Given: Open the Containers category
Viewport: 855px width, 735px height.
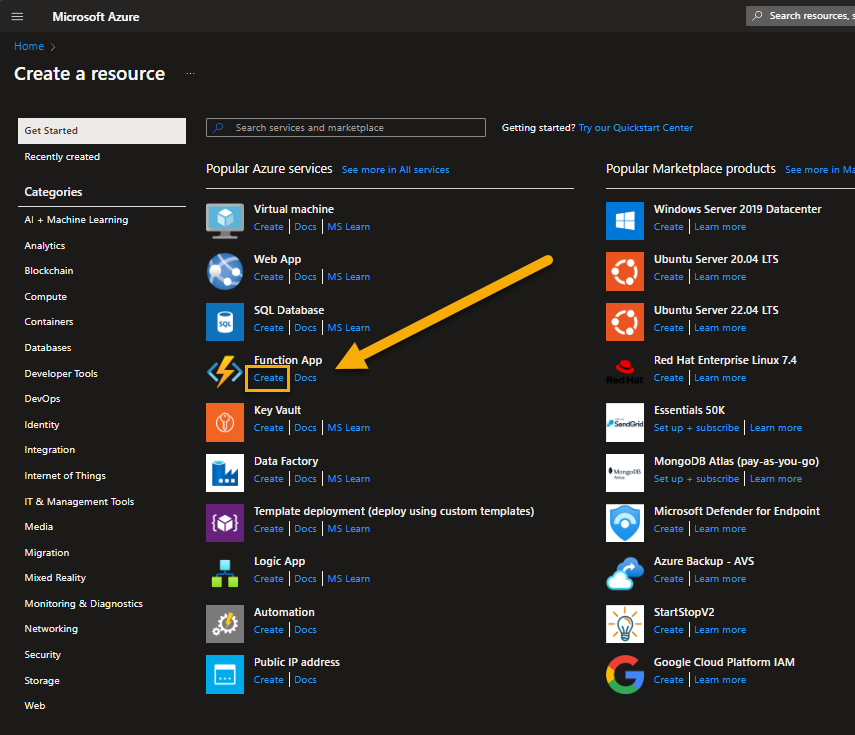Looking at the screenshot, I should (49, 322).
